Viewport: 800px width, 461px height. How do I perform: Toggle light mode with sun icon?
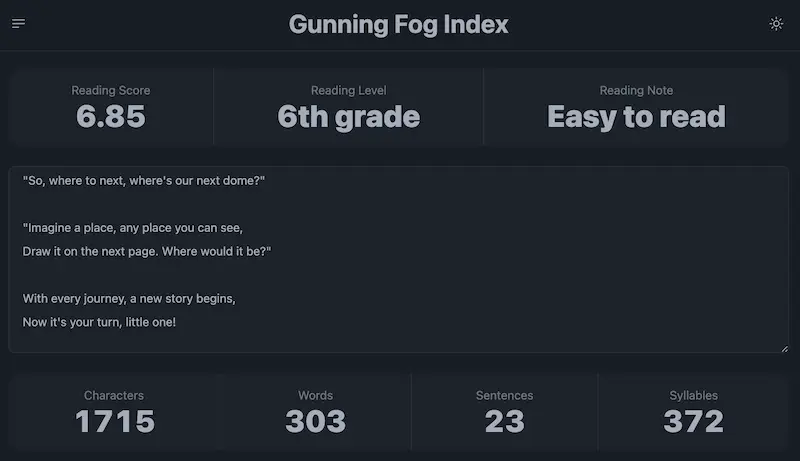[x=776, y=23]
